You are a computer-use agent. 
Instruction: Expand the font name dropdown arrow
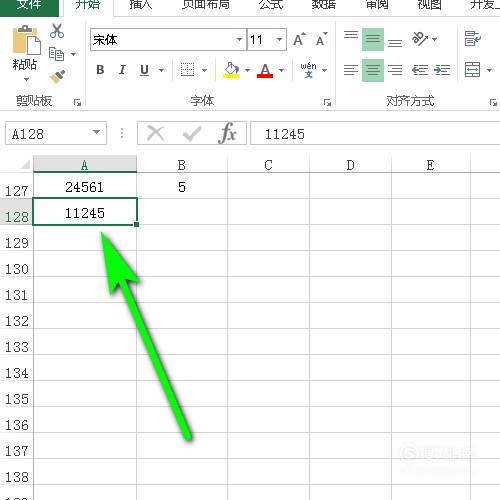pyautogui.click(x=239, y=40)
